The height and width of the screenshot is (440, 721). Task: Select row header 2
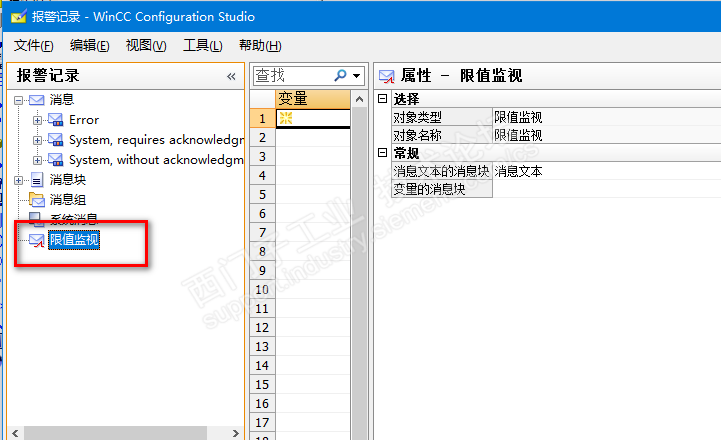coord(263,137)
